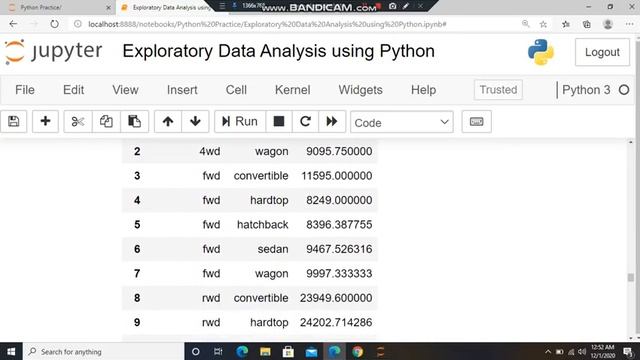The width and height of the screenshot is (640, 360).
Task: Click the Python 3 kernel name
Action: (x=586, y=90)
